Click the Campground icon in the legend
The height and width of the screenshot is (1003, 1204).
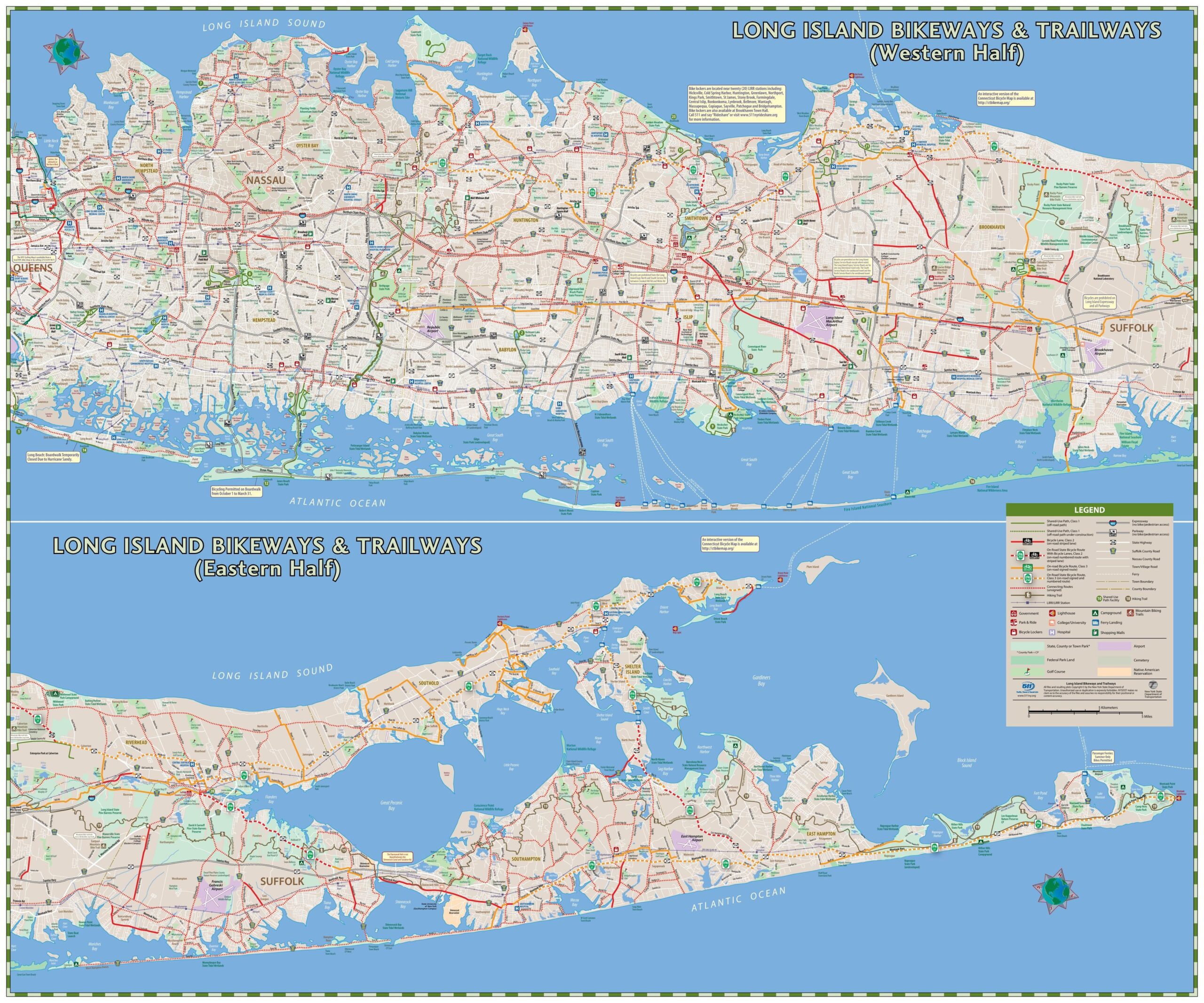1095,613
